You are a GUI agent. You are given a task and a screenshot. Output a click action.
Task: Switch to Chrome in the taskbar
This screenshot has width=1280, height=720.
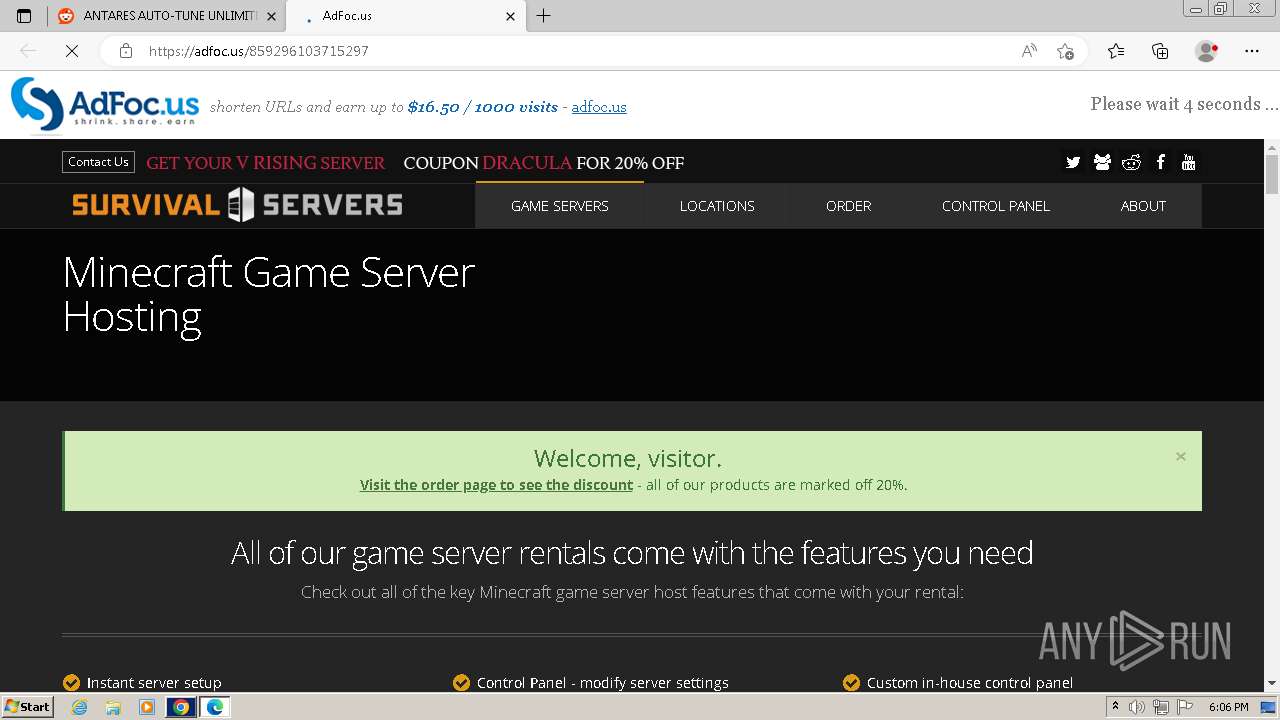click(181, 707)
